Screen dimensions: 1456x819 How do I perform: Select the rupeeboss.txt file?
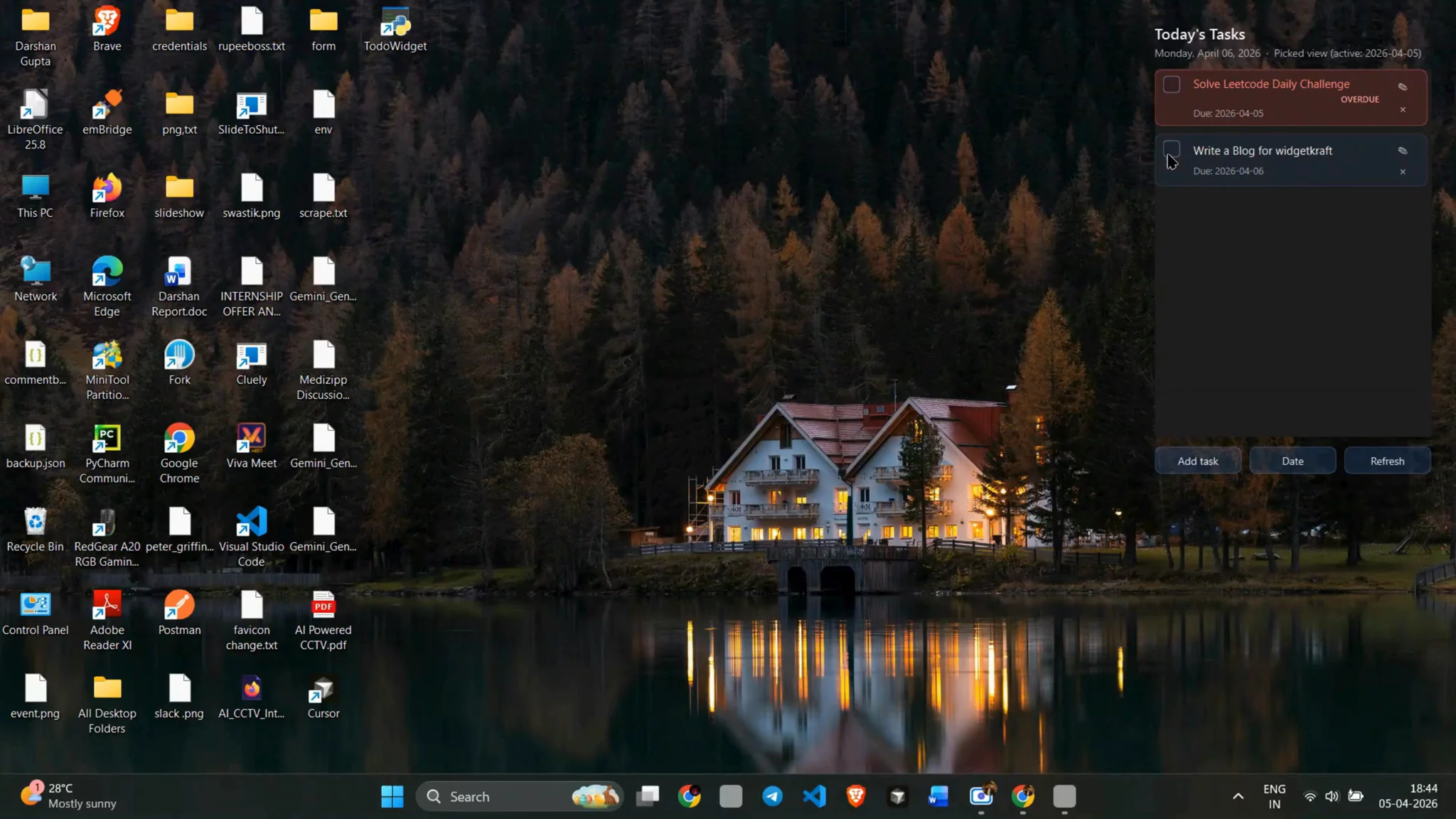click(x=252, y=30)
